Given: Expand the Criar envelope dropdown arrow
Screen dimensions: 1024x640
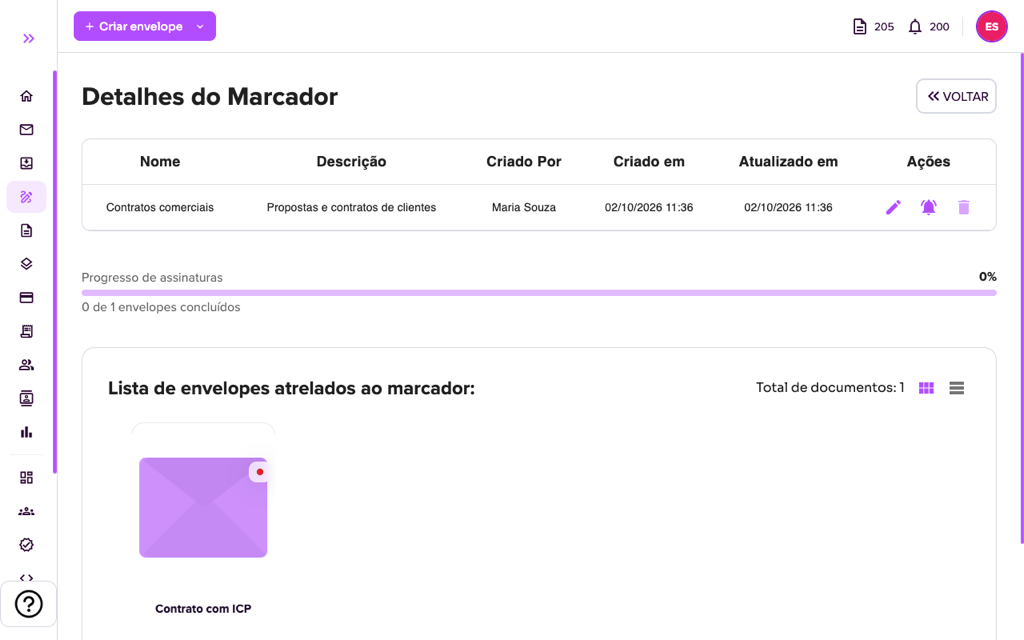Looking at the screenshot, I should pyautogui.click(x=200, y=26).
